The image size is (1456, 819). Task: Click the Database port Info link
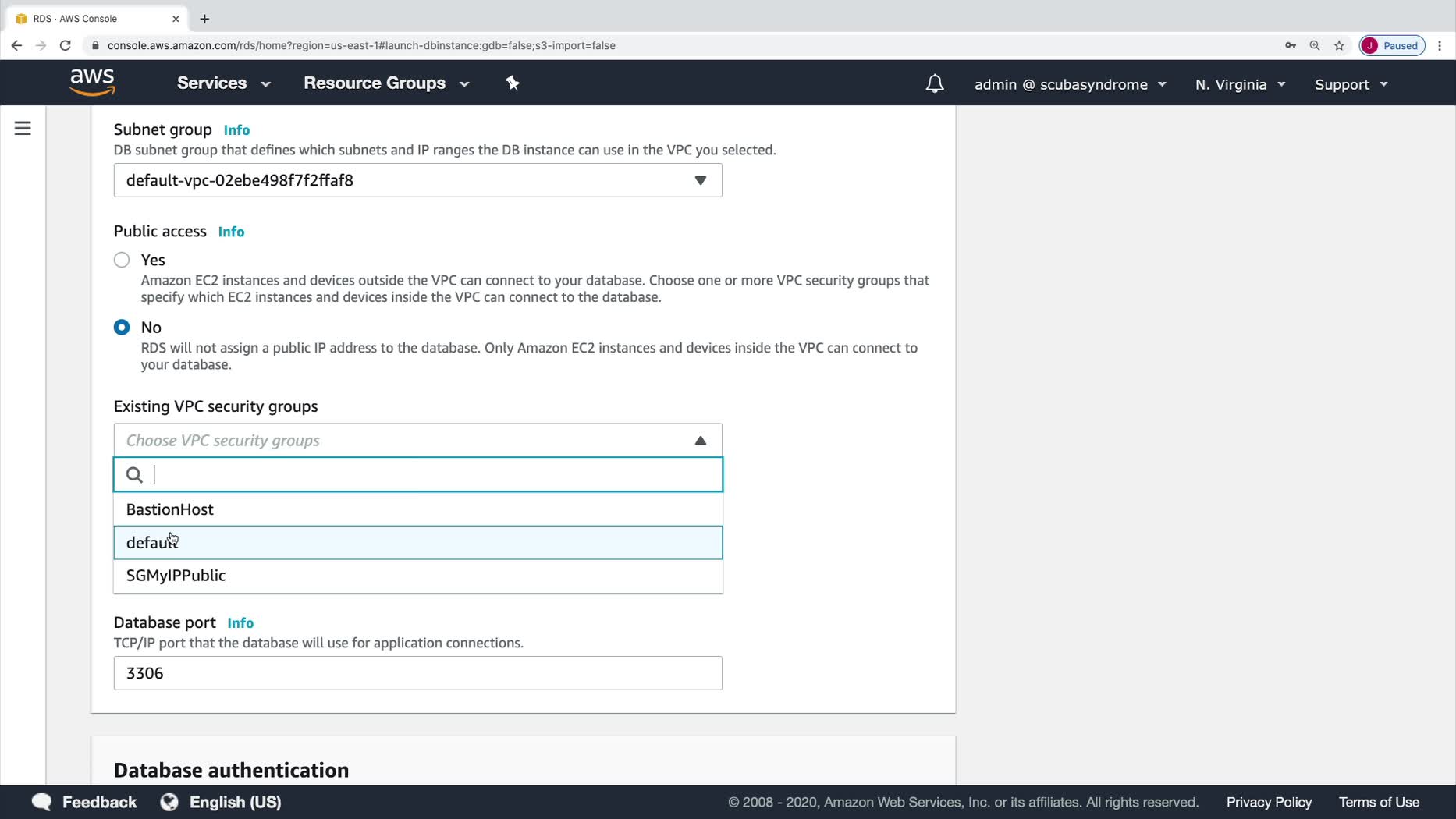240,623
